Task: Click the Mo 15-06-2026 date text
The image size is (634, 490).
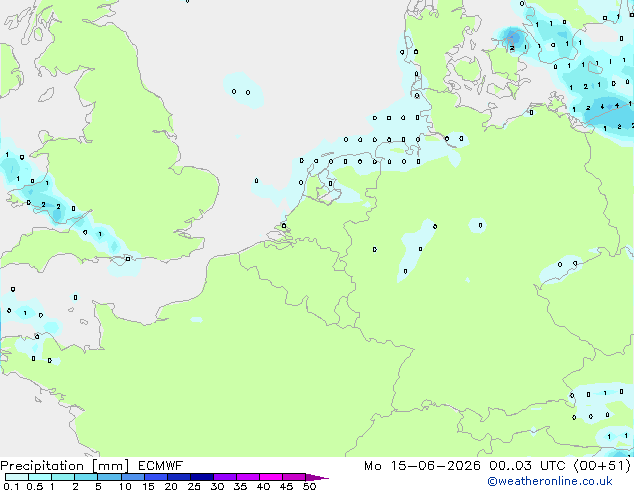Action: [x=422, y=466]
